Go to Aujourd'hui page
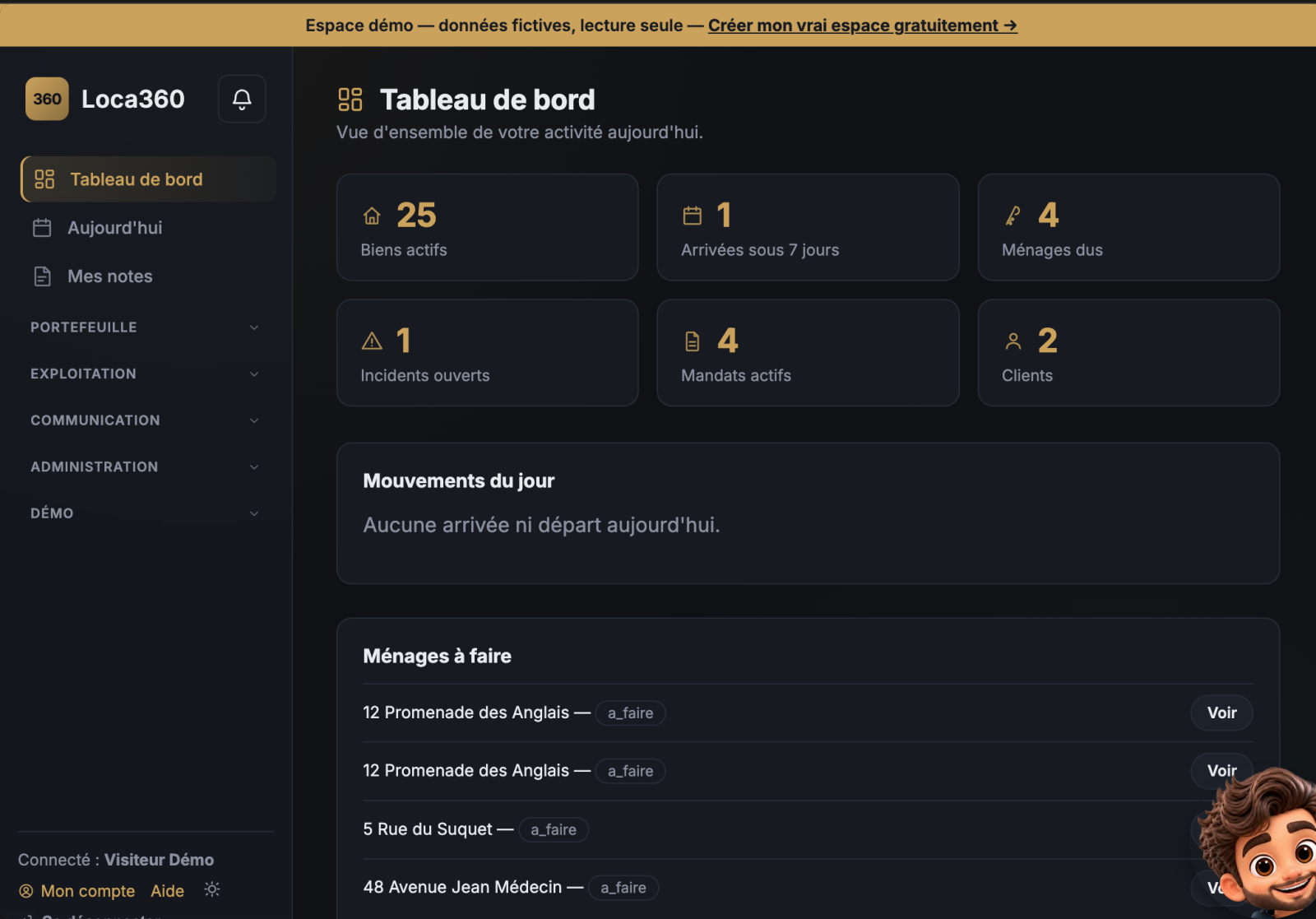 [x=148, y=228]
